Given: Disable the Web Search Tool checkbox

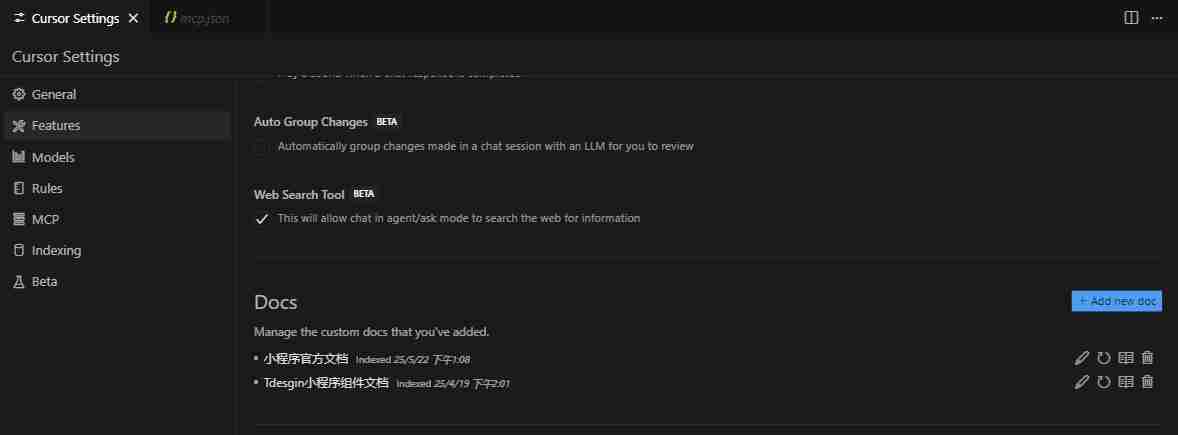Looking at the screenshot, I should click(262, 218).
